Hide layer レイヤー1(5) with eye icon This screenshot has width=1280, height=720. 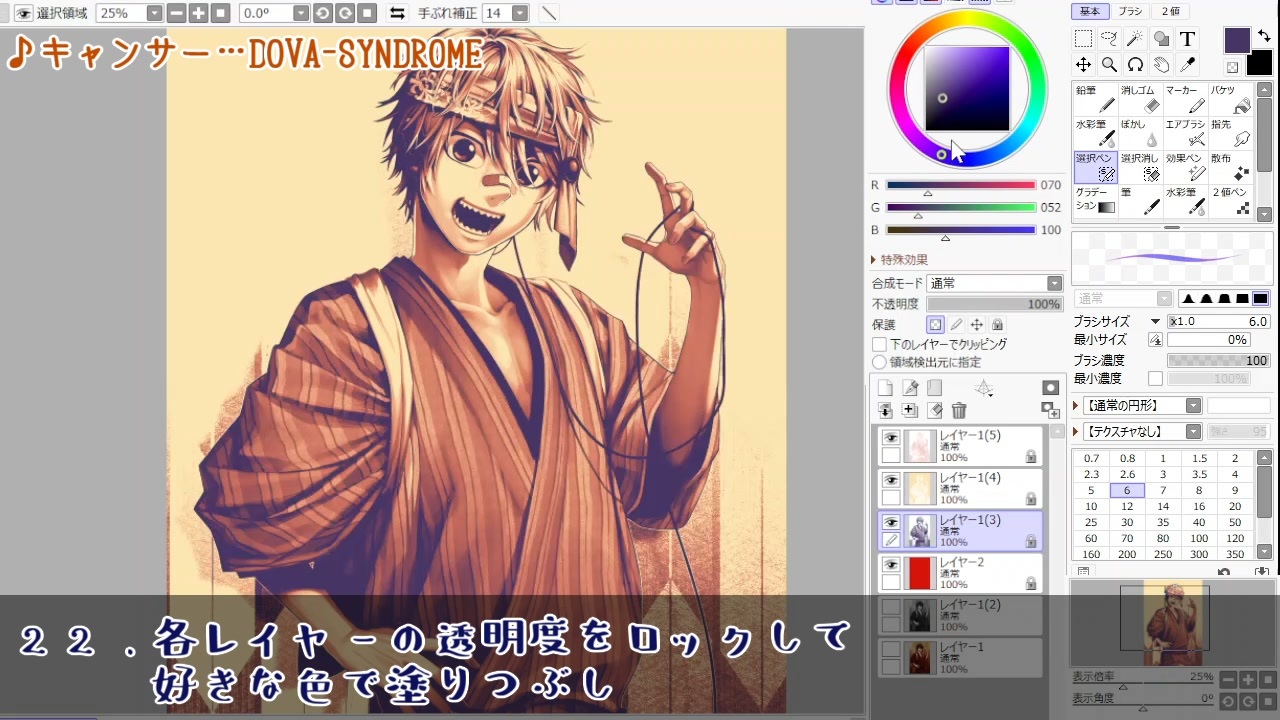tap(890, 437)
